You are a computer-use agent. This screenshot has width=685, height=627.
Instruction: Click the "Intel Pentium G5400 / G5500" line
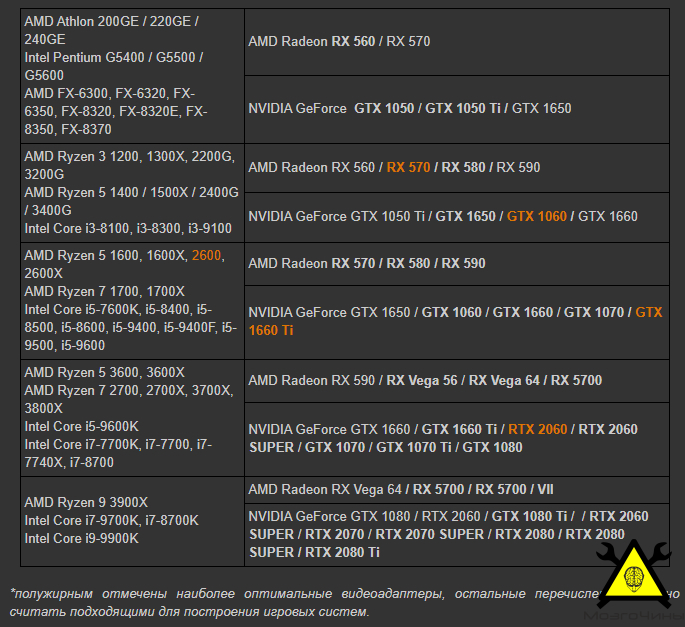[114, 57]
